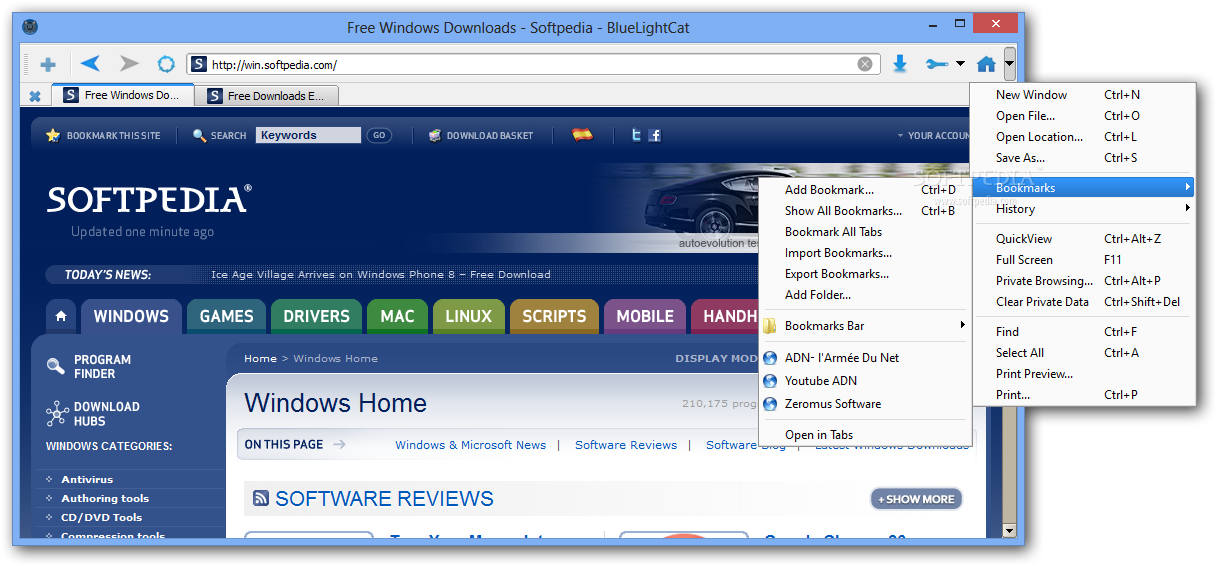Close the current tab with X
This screenshot has width=1217, height=566.
[35, 96]
